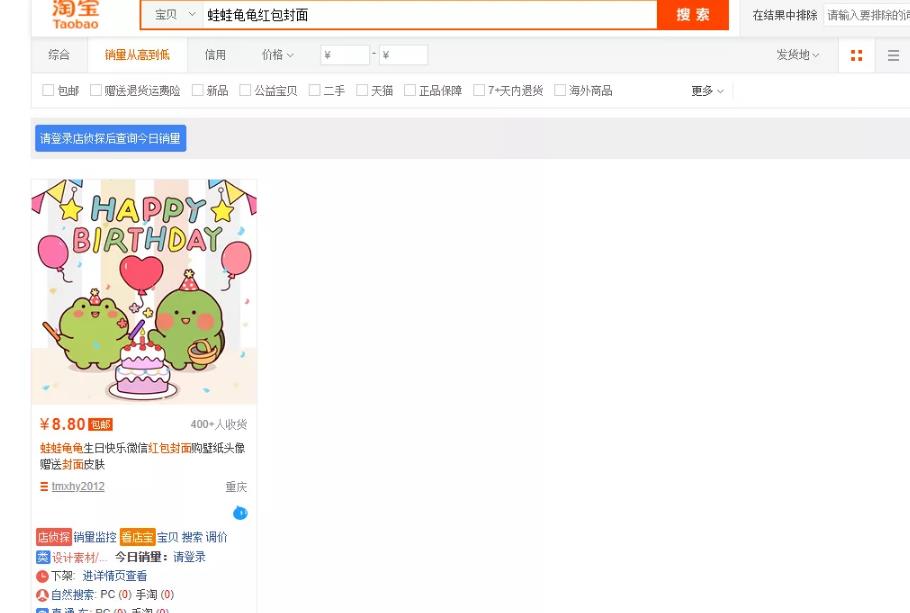Click the exclude-from-results input field

point(867,15)
